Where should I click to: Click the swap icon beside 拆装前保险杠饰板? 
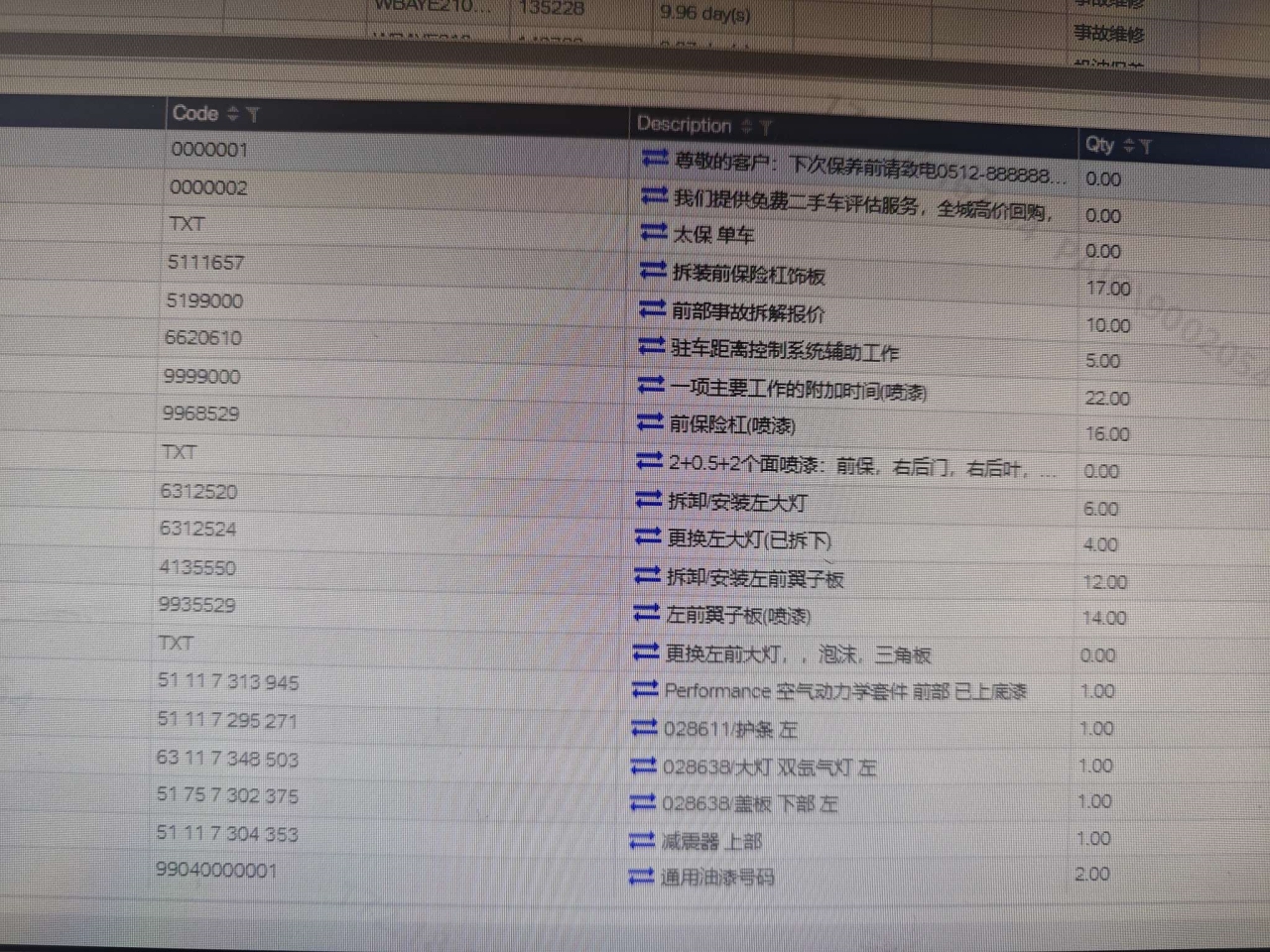(x=653, y=270)
